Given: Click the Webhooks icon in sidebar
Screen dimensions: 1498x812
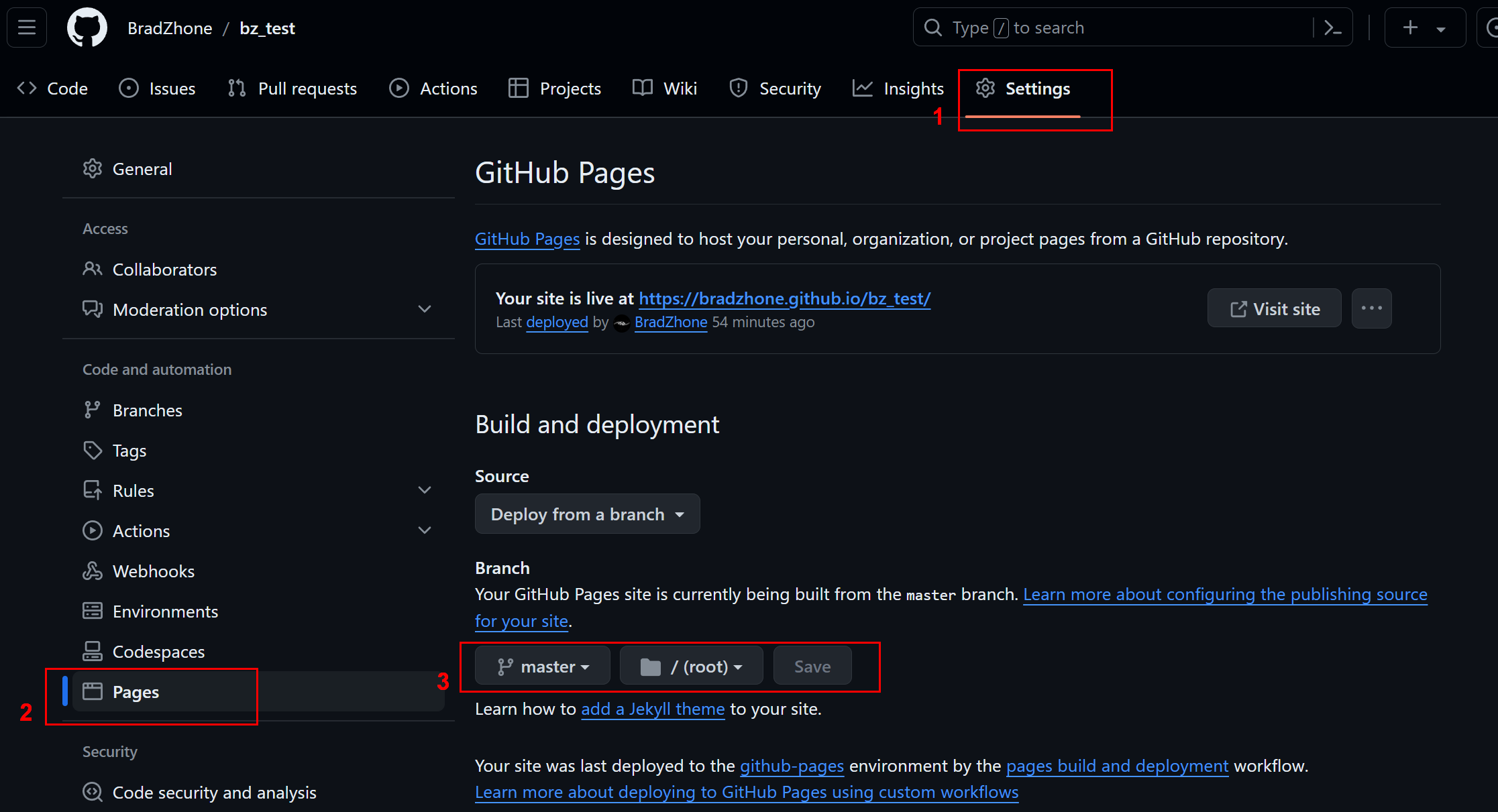Looking at the screenshot, I should [x=93, y=571].
